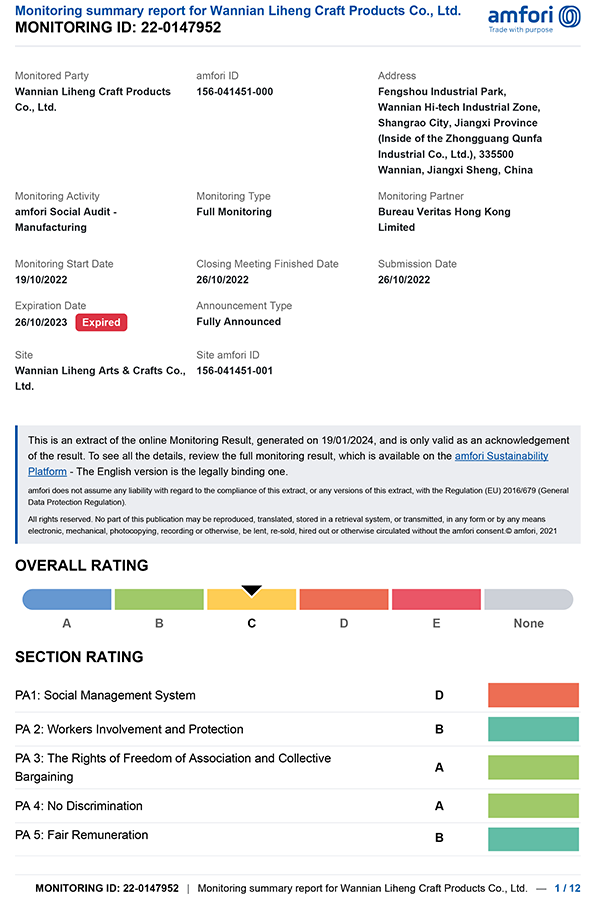Click 'PA 2: Workers Involvement and Protection' label
This screenshot has width=600, height=898.
129,729
